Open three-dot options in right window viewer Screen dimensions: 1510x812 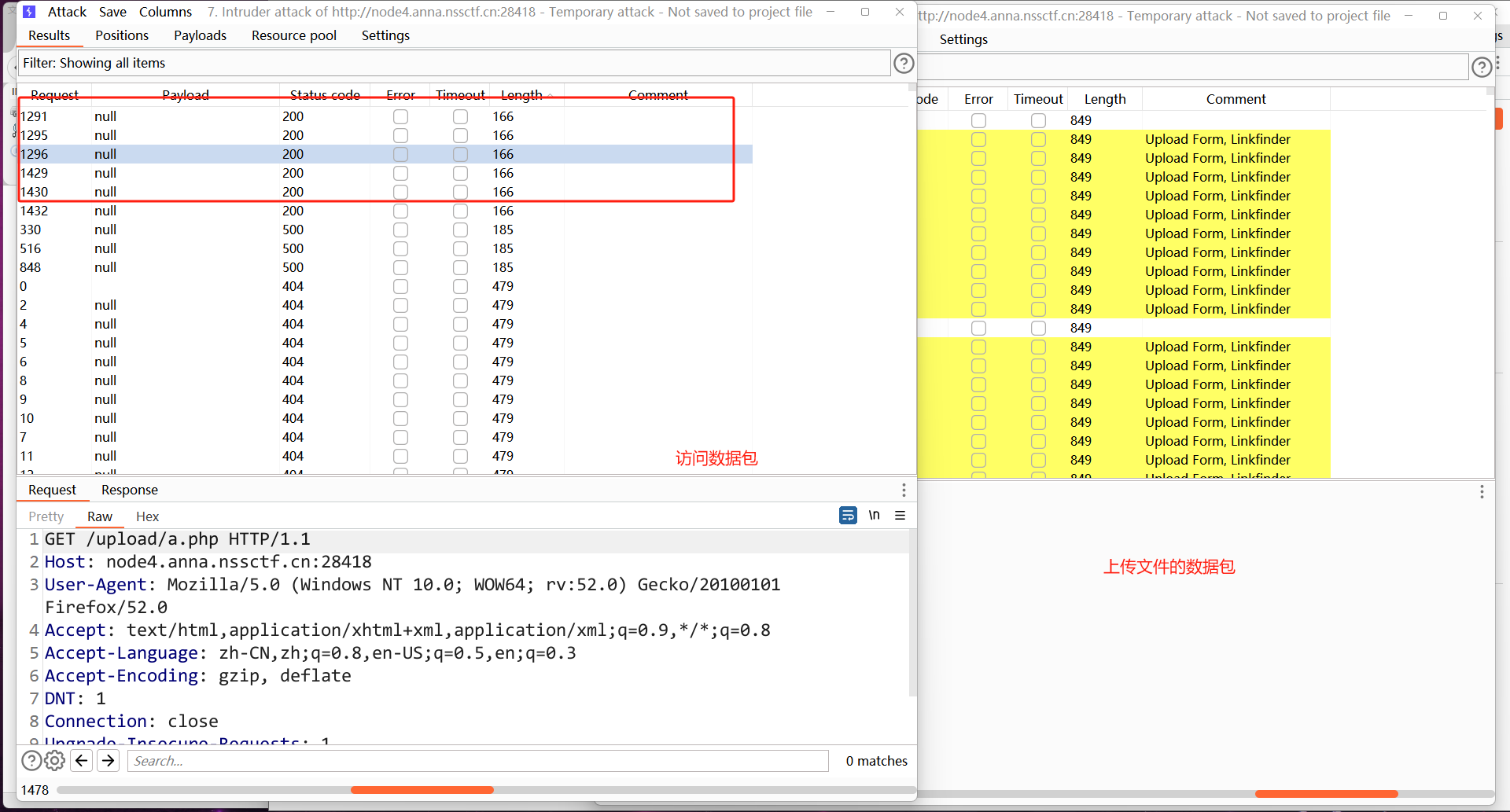(x=1482, y=492)
